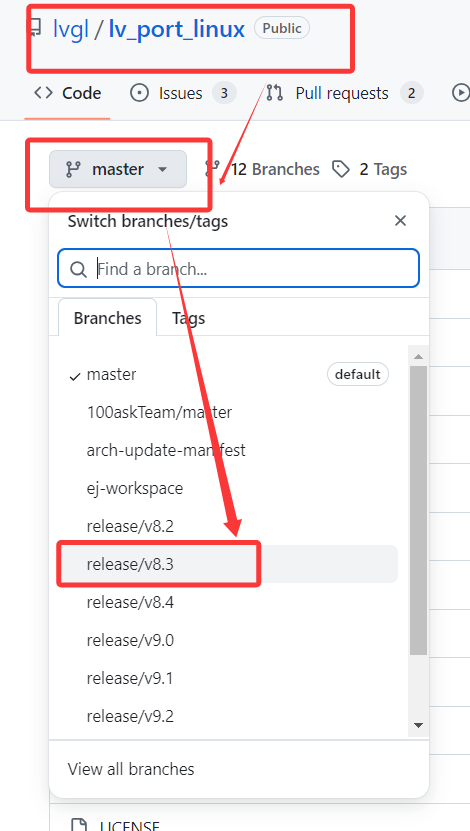Screen dimensions: 470x831
Task: Choose the release/v8.2 branch
Action: (228, 526)
